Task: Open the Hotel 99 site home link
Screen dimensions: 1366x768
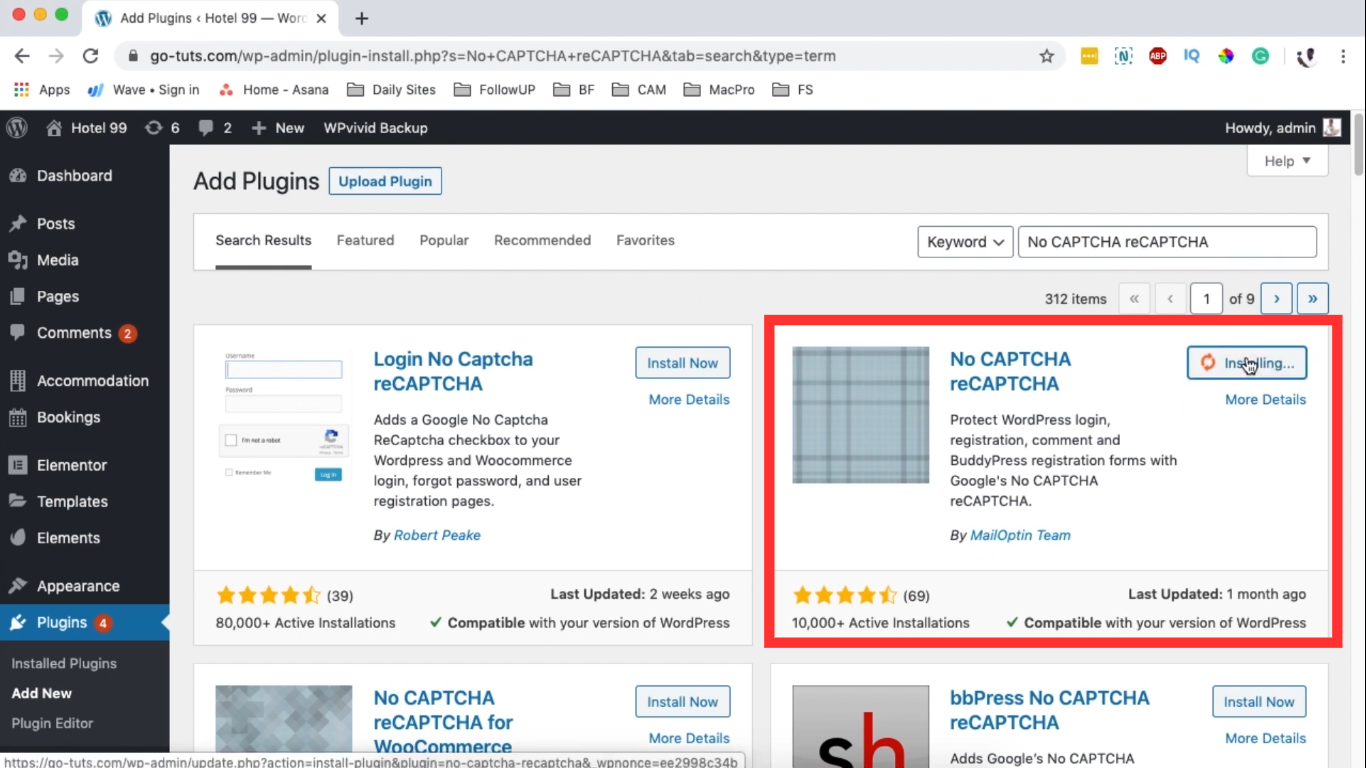Action: 86,128
